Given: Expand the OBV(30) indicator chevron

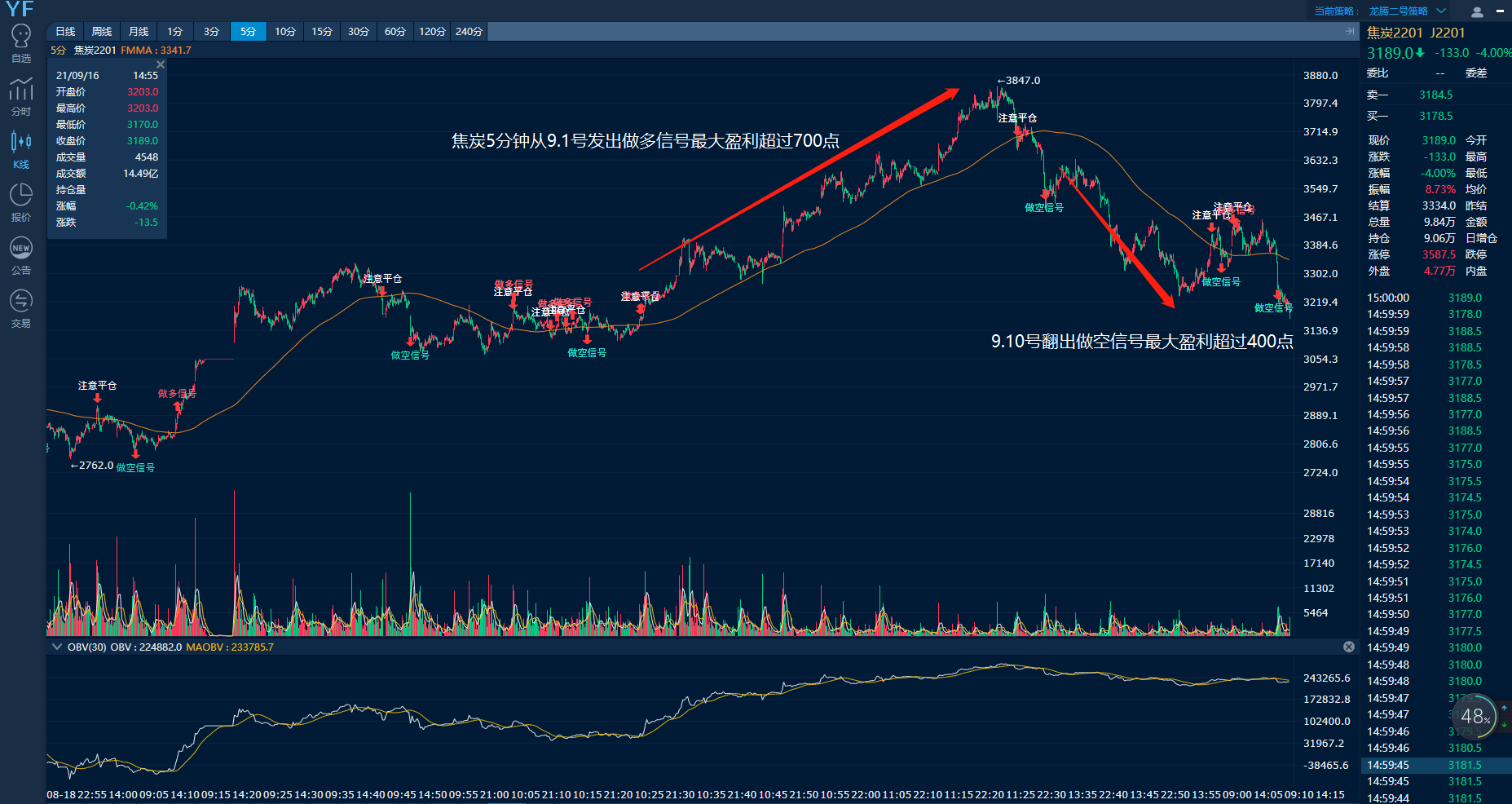Looking at the screenshot, I should 56,647.
